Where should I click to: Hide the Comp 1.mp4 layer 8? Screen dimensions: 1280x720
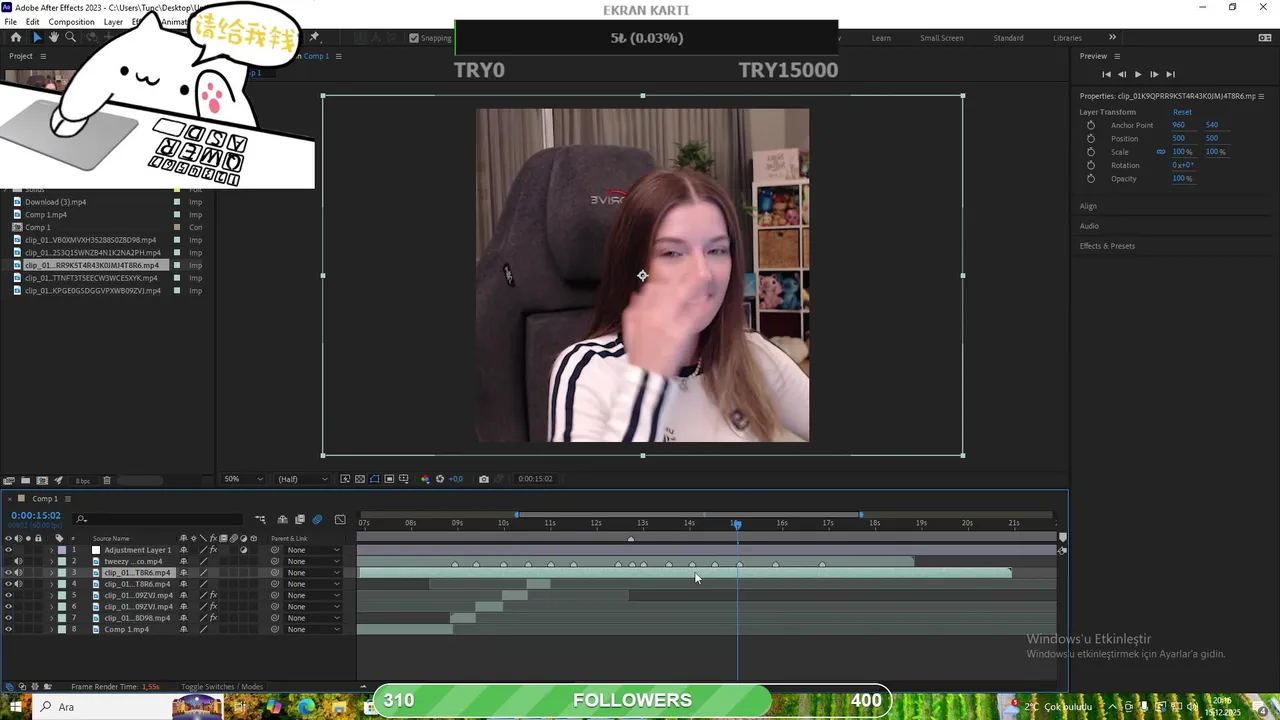click(x=9, y=629)
